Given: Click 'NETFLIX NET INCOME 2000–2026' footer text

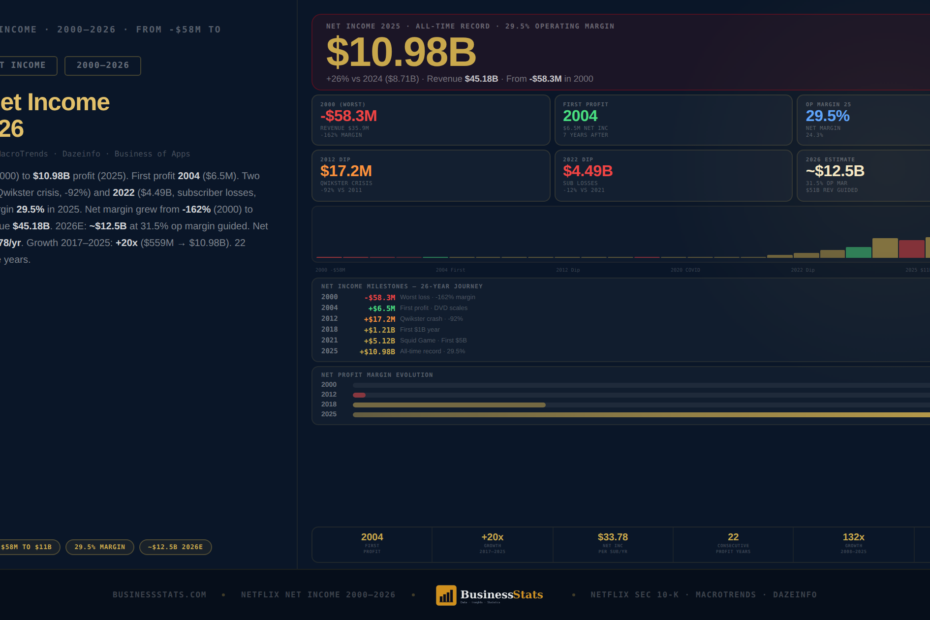Looking at the screenshot, I should point(318,594).
